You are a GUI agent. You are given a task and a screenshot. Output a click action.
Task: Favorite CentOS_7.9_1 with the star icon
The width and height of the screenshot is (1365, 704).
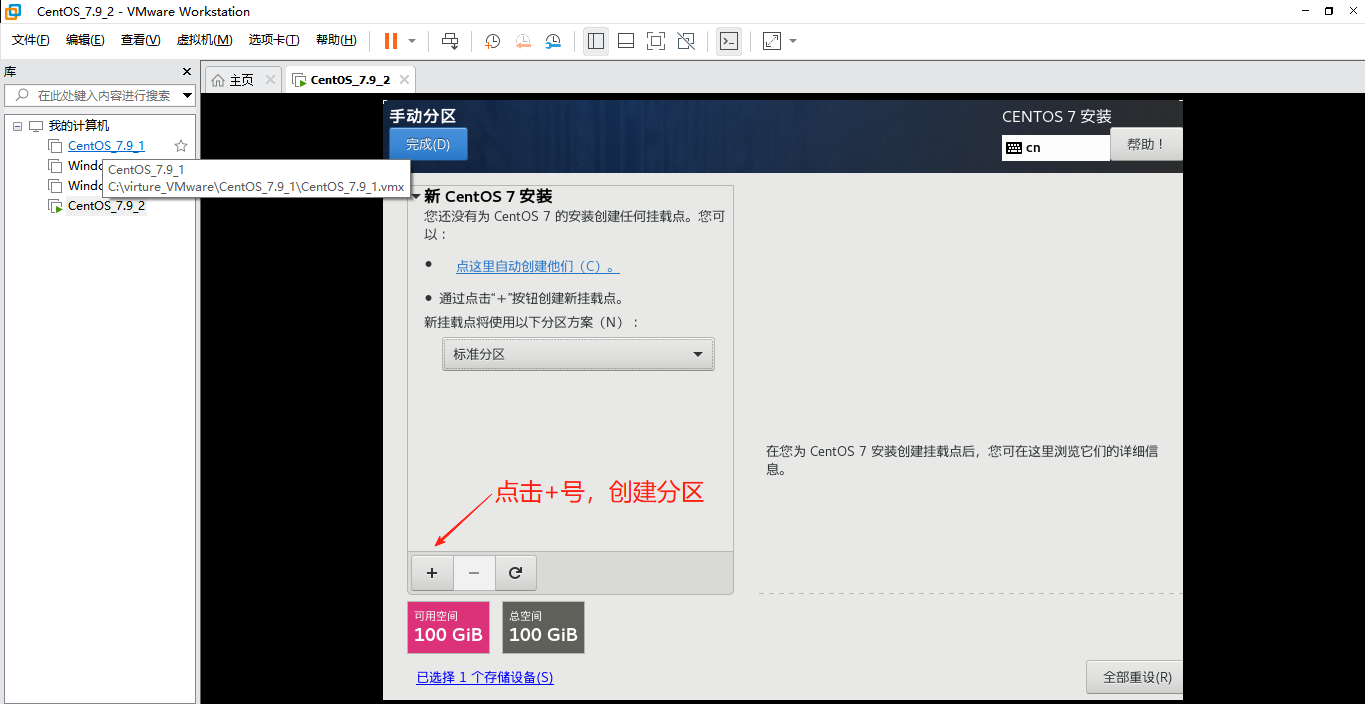point(181,146)
